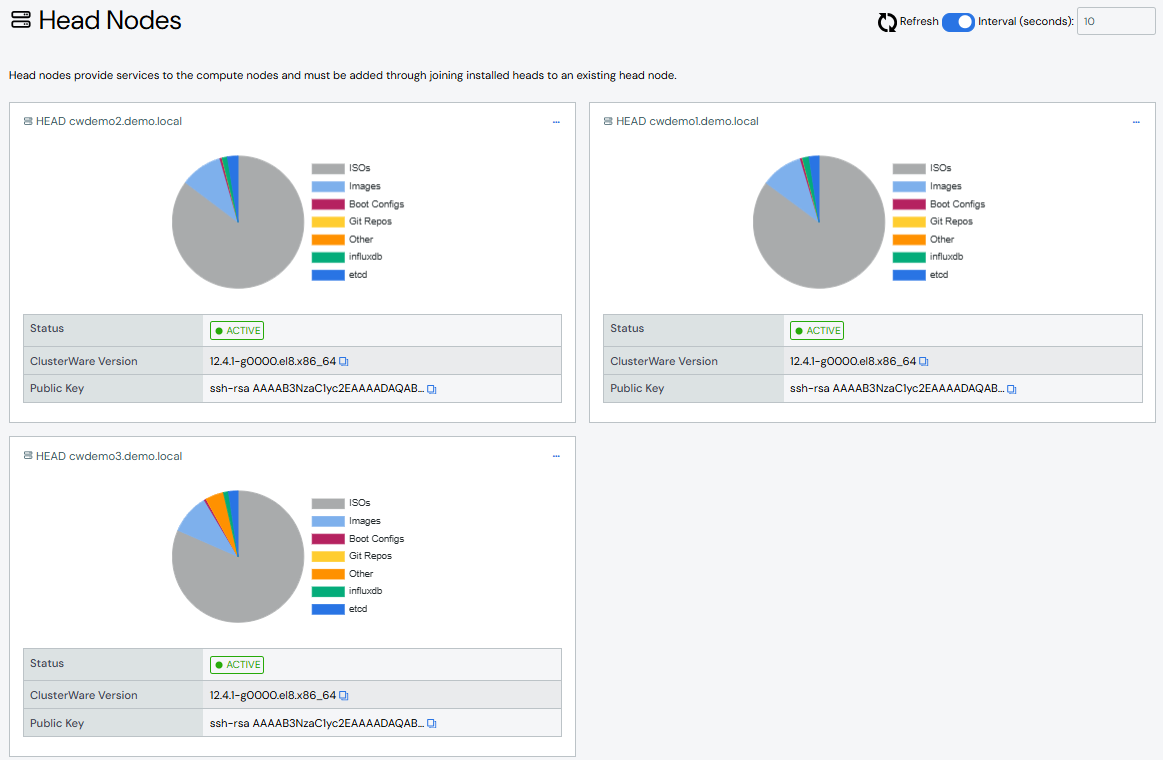Click the ACTIVE status badge for cwdemo3
This screenshot has width=1163, height=760.
pyautogui.click(x=237, y=665)
